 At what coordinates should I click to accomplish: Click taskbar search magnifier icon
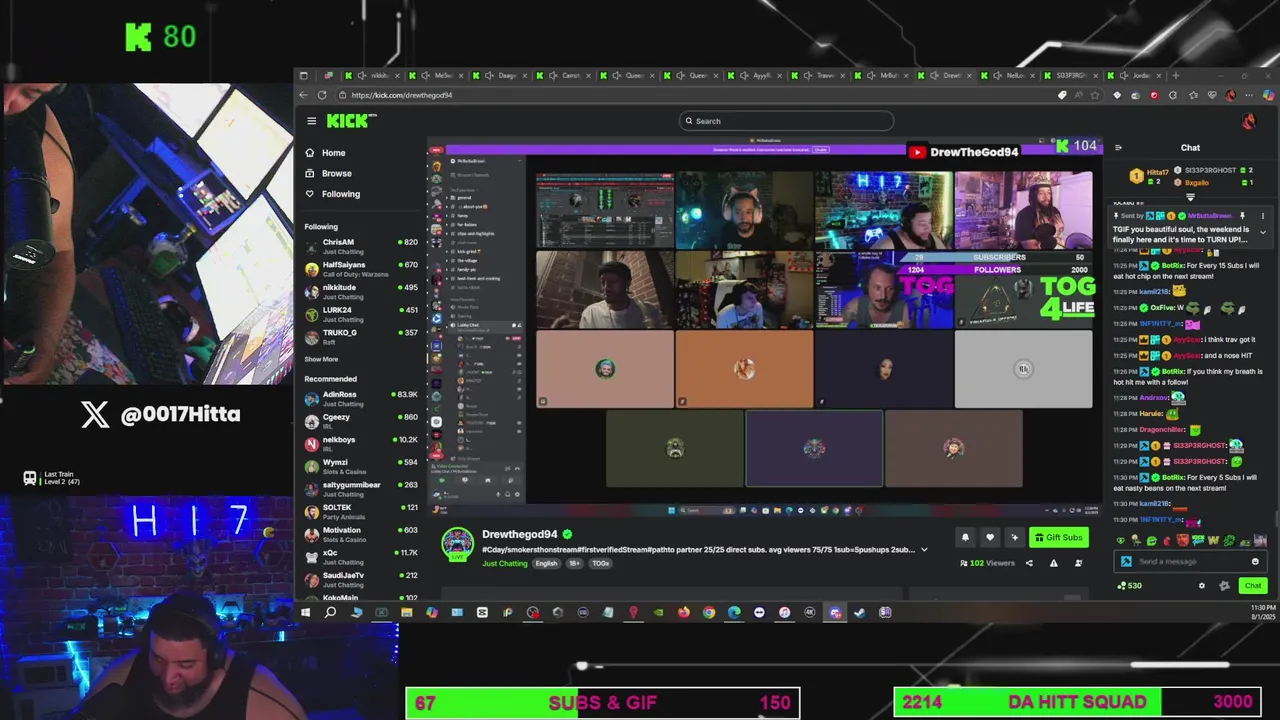pos(330,612)
